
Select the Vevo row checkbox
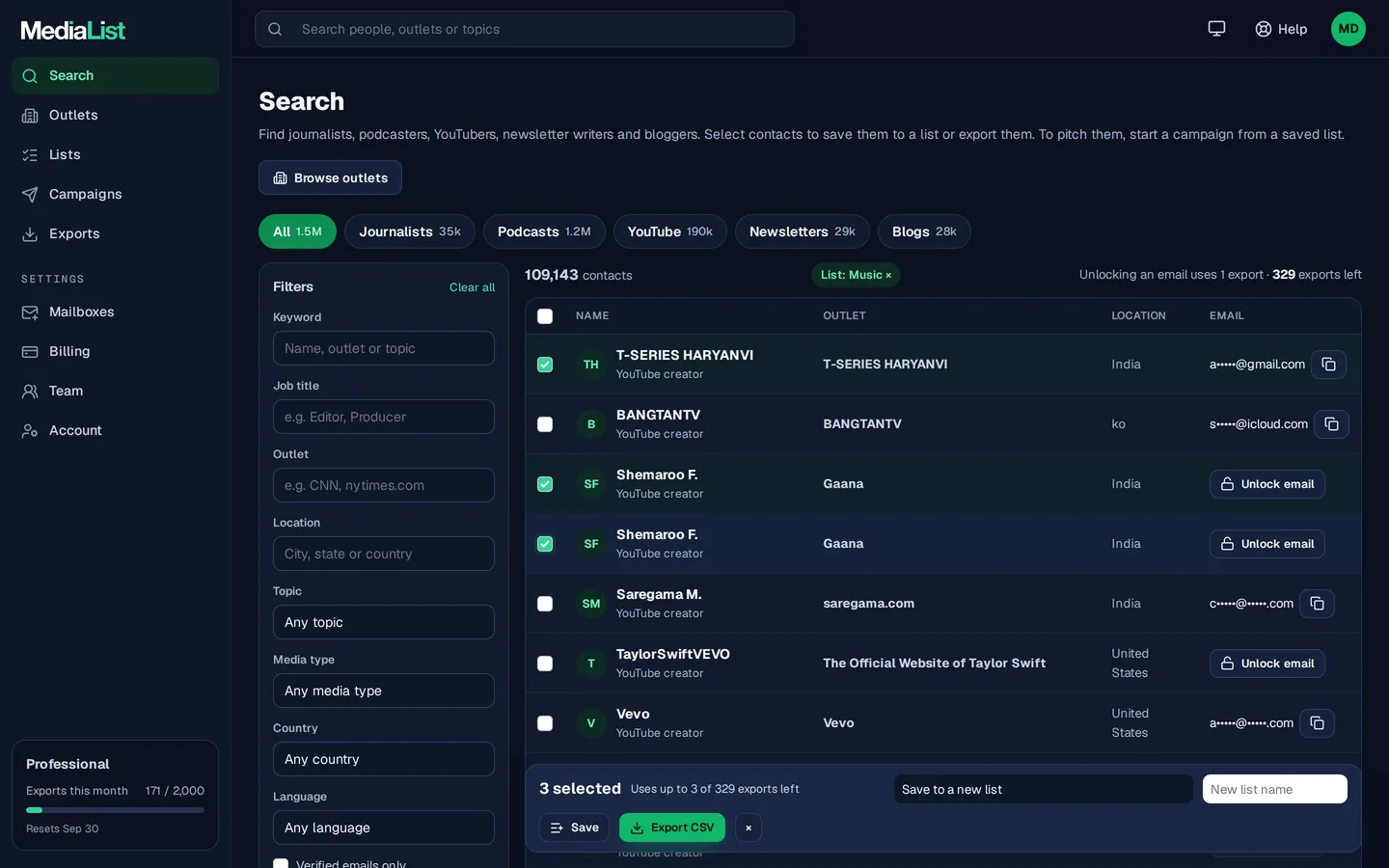click(x=545, y=723)
